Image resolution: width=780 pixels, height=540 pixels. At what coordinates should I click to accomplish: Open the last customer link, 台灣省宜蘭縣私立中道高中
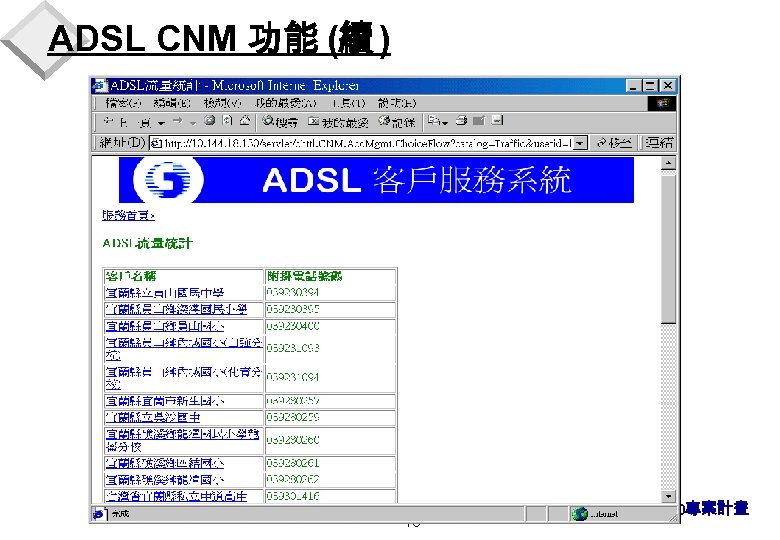(176, 496)
